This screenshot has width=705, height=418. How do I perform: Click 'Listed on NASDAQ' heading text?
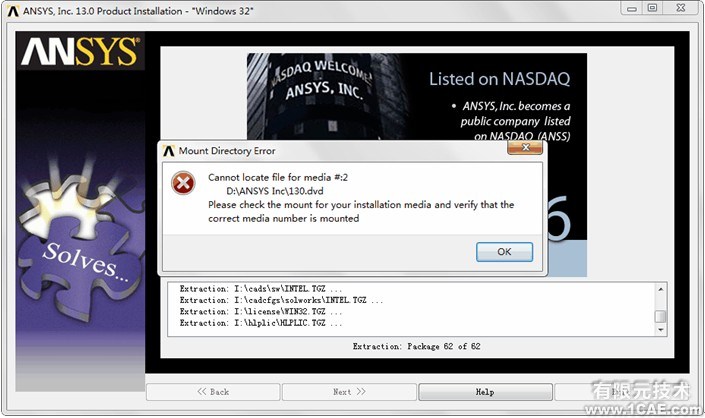499,79
